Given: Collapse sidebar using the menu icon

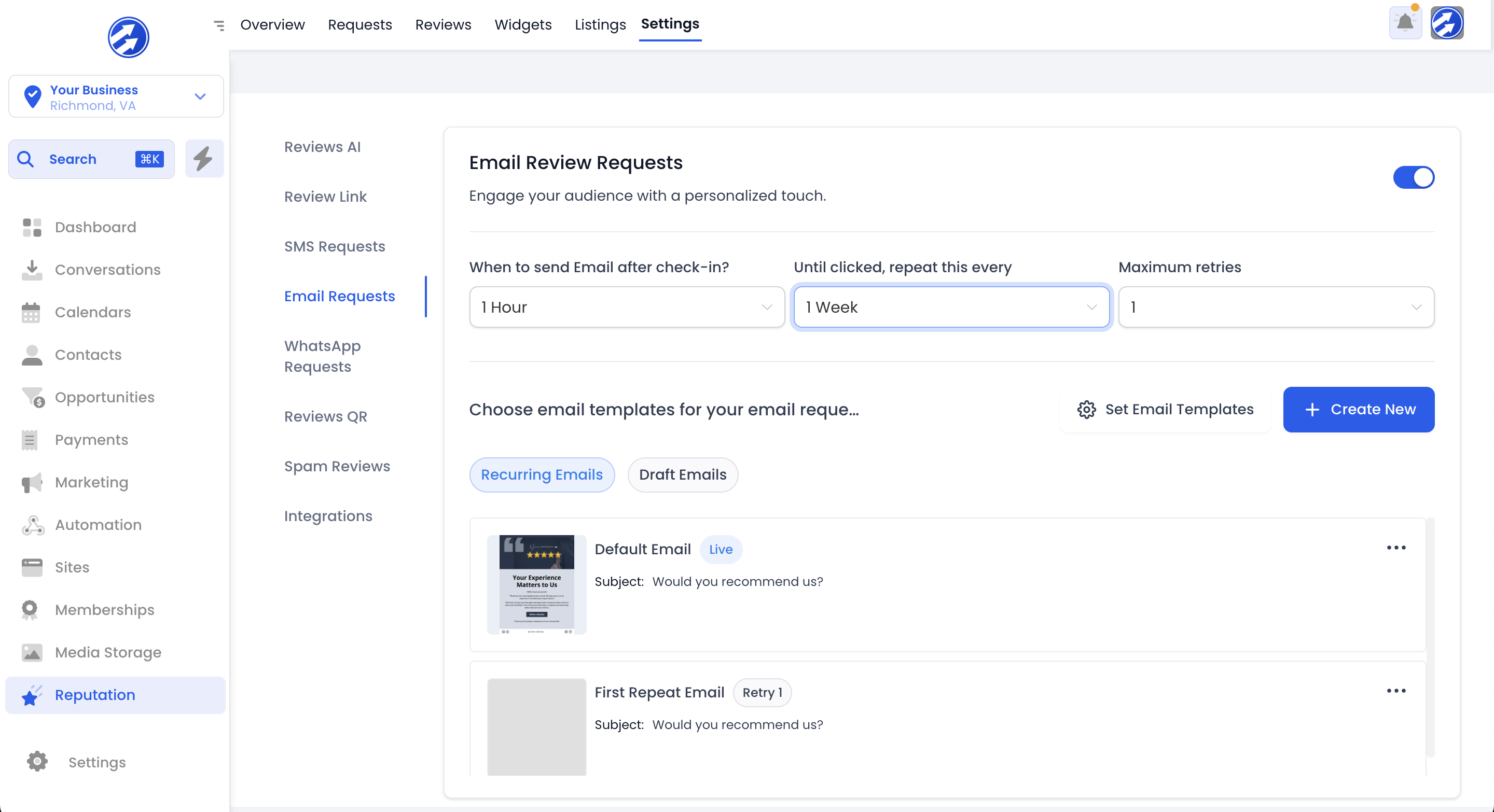Looking at the screenshot, I should click(x=218, y=25).
